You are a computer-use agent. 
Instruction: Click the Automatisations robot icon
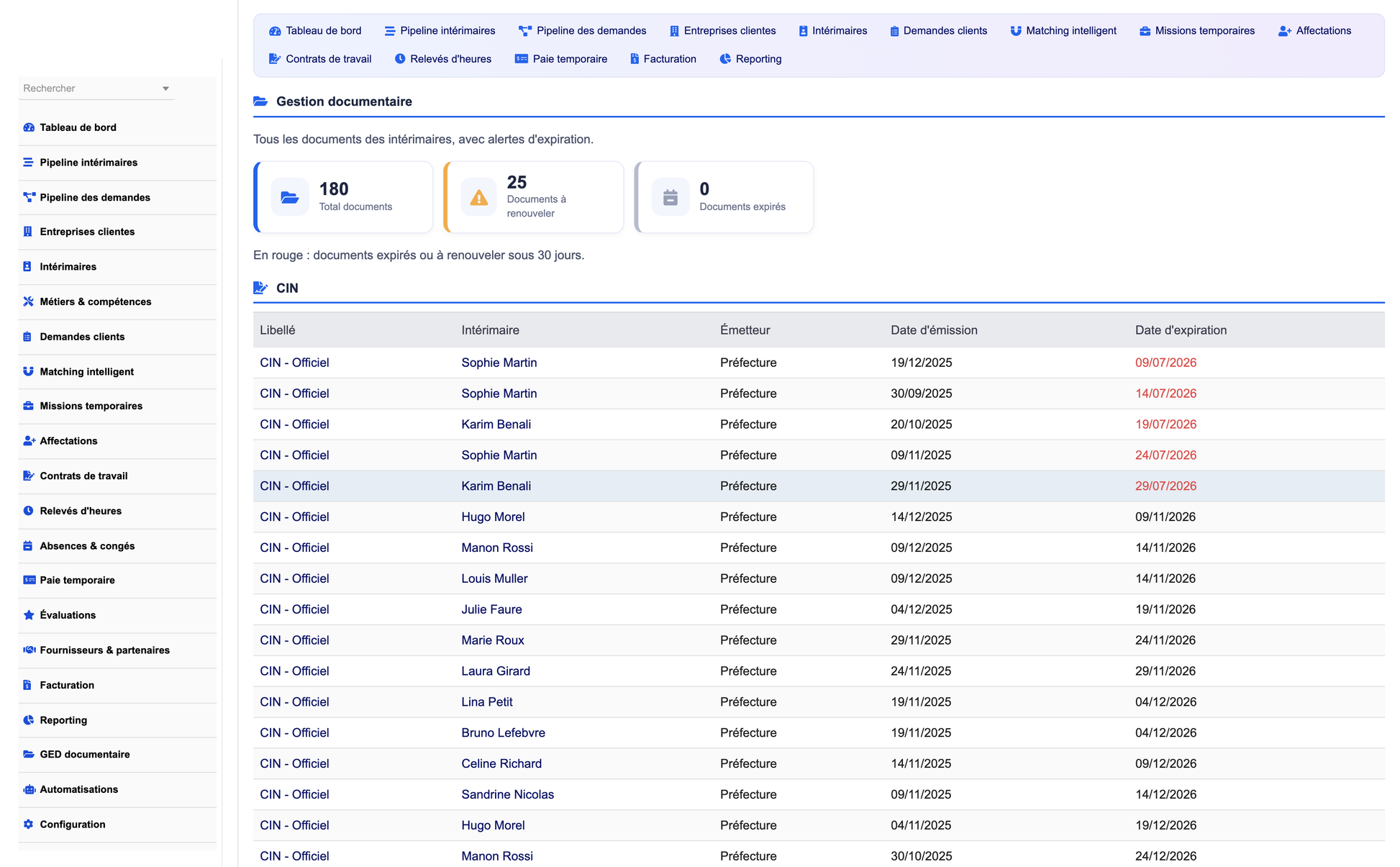[29, 789]
